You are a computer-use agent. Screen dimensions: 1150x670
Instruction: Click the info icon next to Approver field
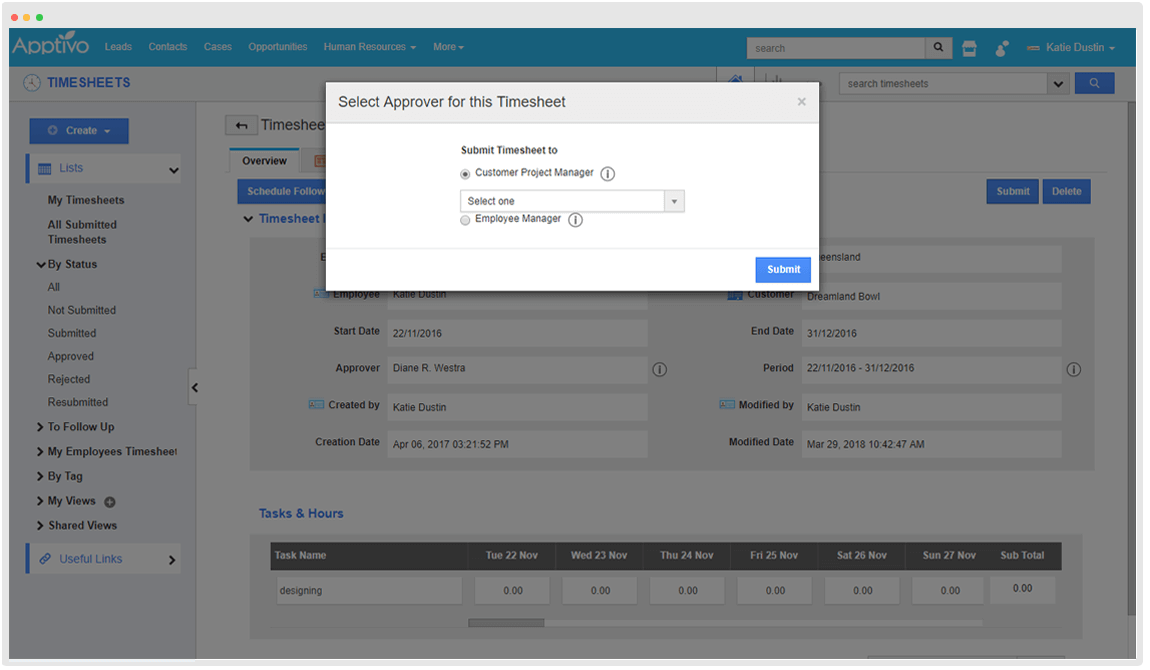pos(659,369)
